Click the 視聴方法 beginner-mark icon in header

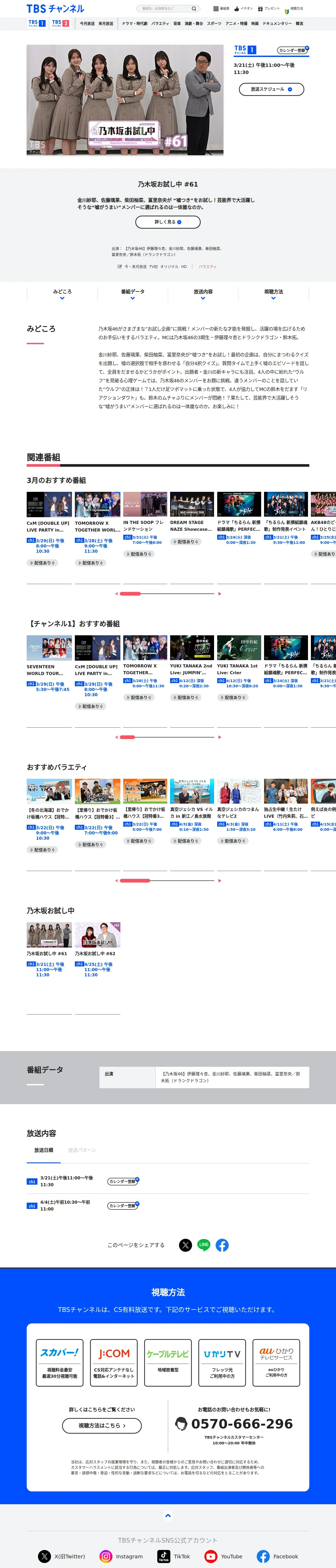coord(287,11)
